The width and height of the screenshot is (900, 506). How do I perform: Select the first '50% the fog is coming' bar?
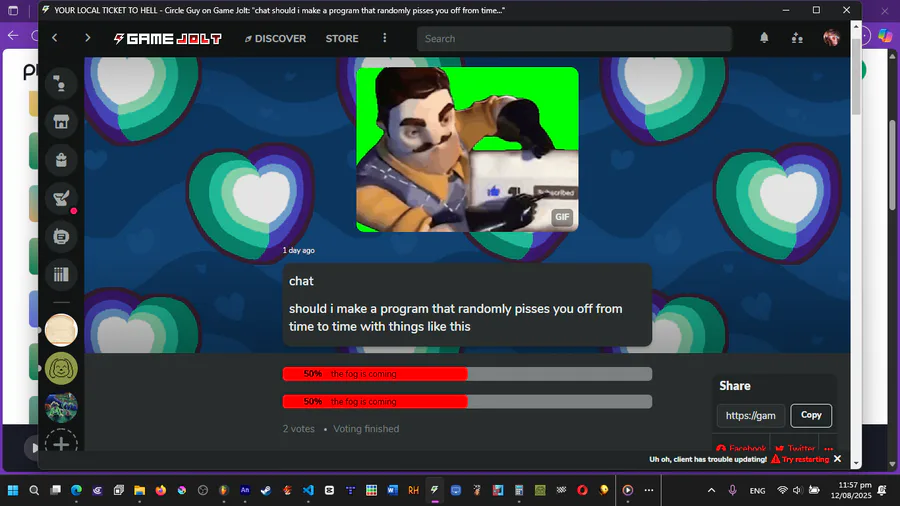(x=467, y=374)
